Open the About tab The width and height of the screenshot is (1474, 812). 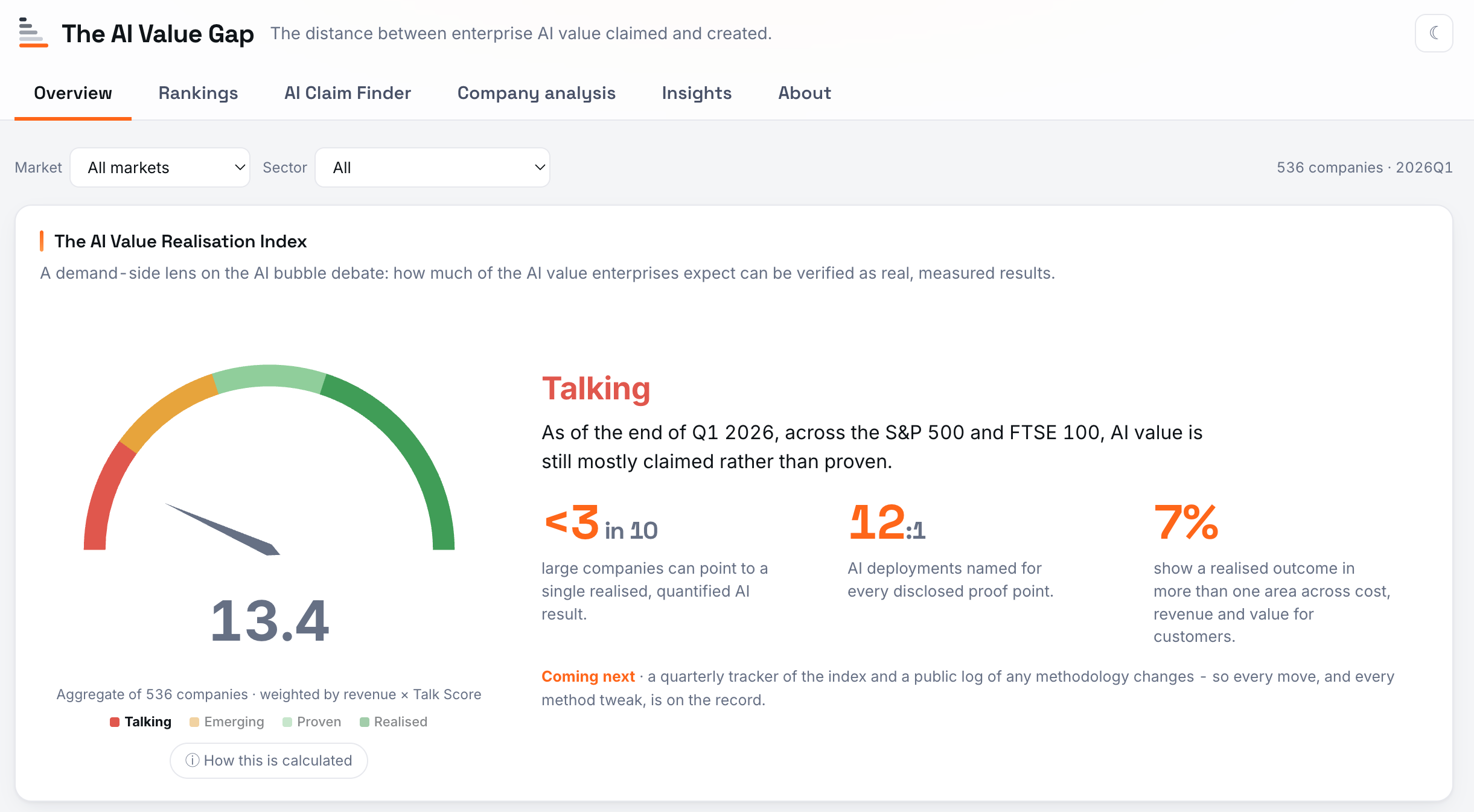tap(804, 93)
